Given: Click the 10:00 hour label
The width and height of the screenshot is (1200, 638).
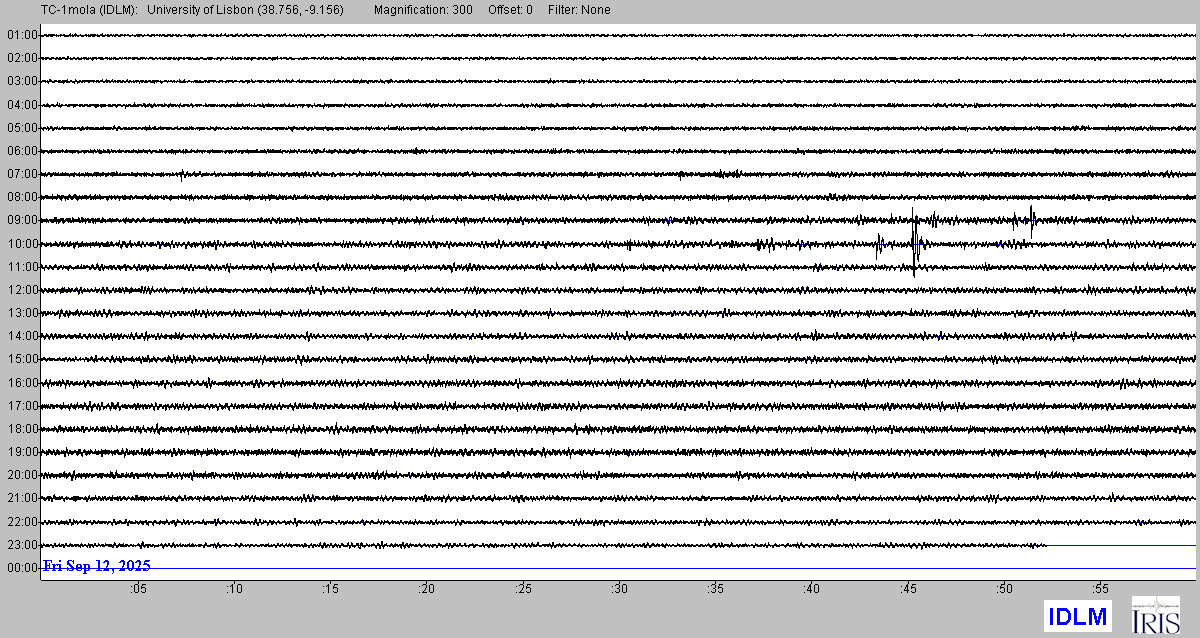Looking at the screenshot, I should 21,244.
